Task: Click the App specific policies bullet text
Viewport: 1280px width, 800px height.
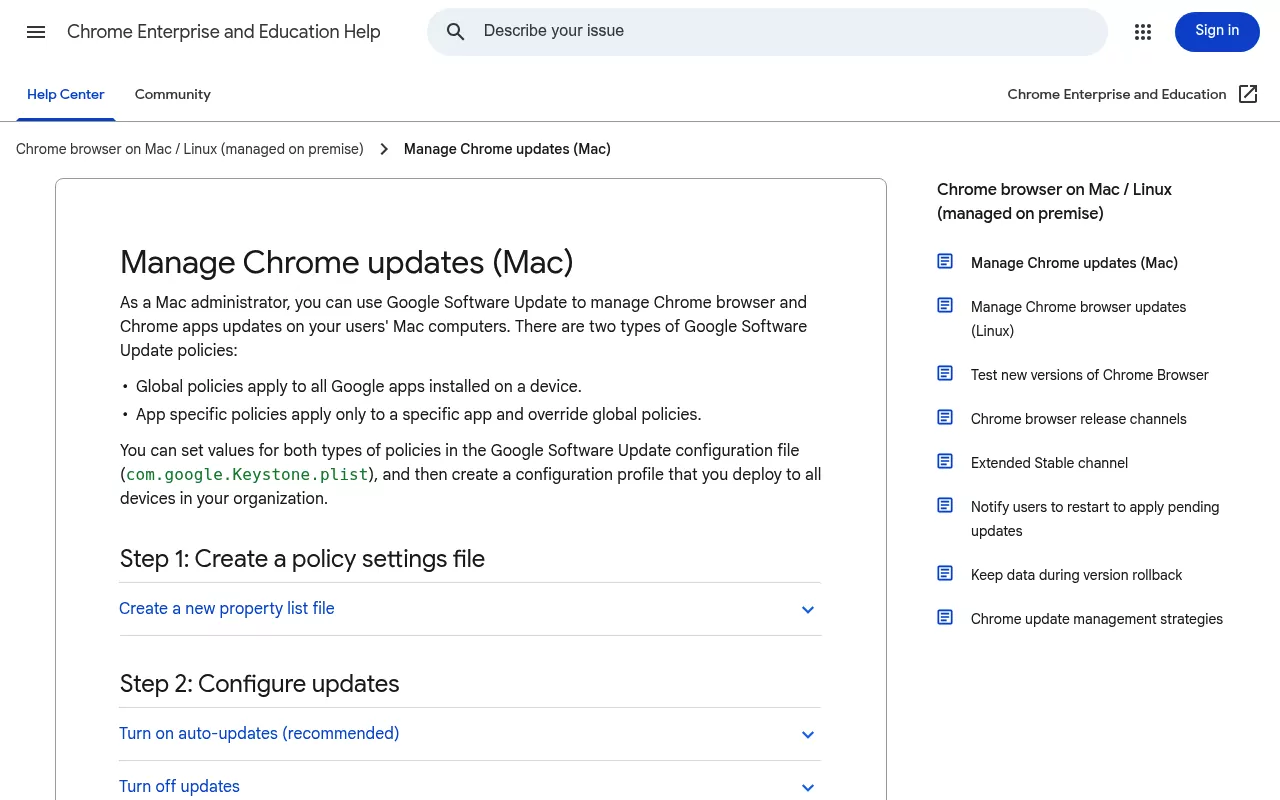Action: point(418,414)
